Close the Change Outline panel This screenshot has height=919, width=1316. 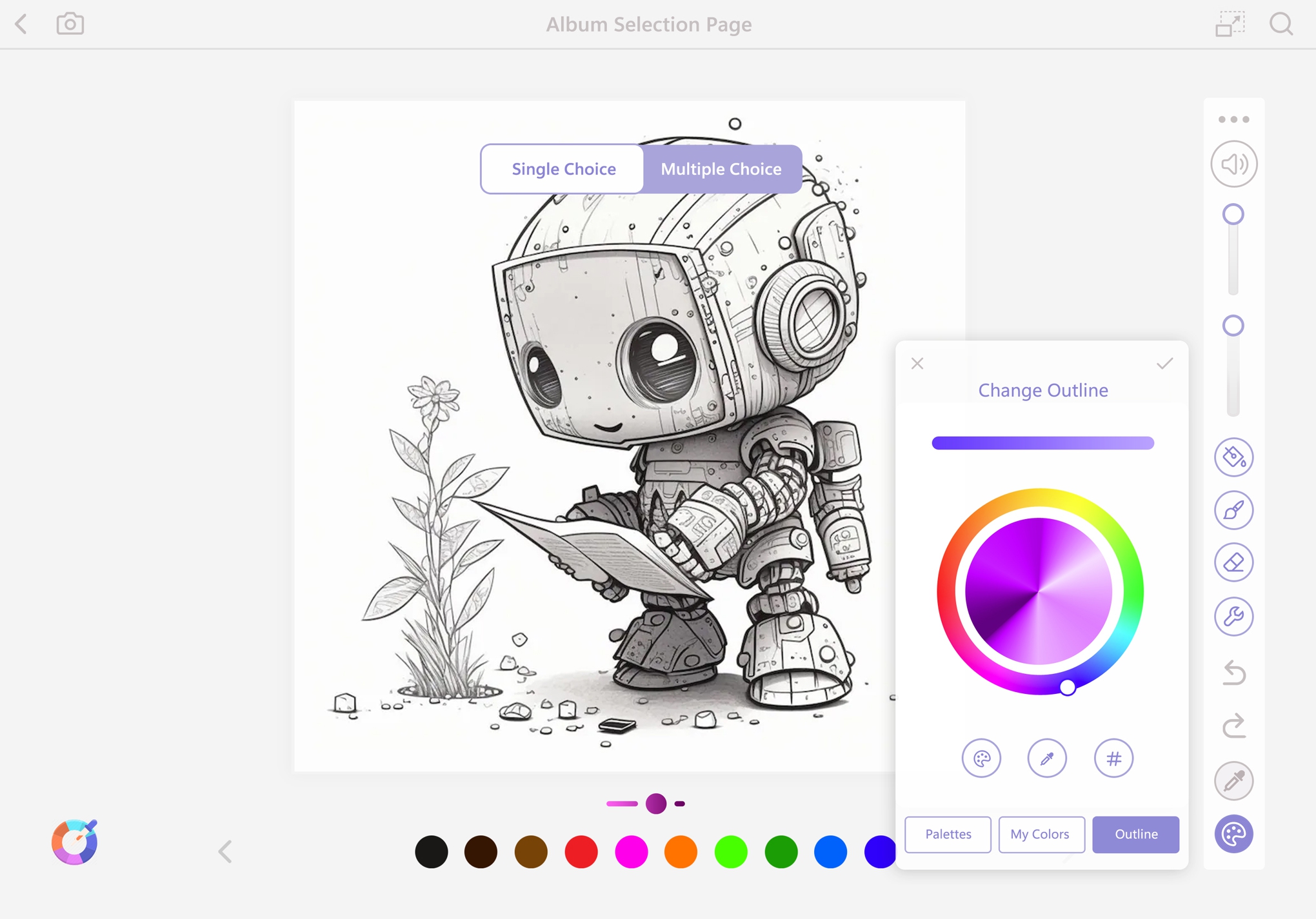tap(917, 364)
